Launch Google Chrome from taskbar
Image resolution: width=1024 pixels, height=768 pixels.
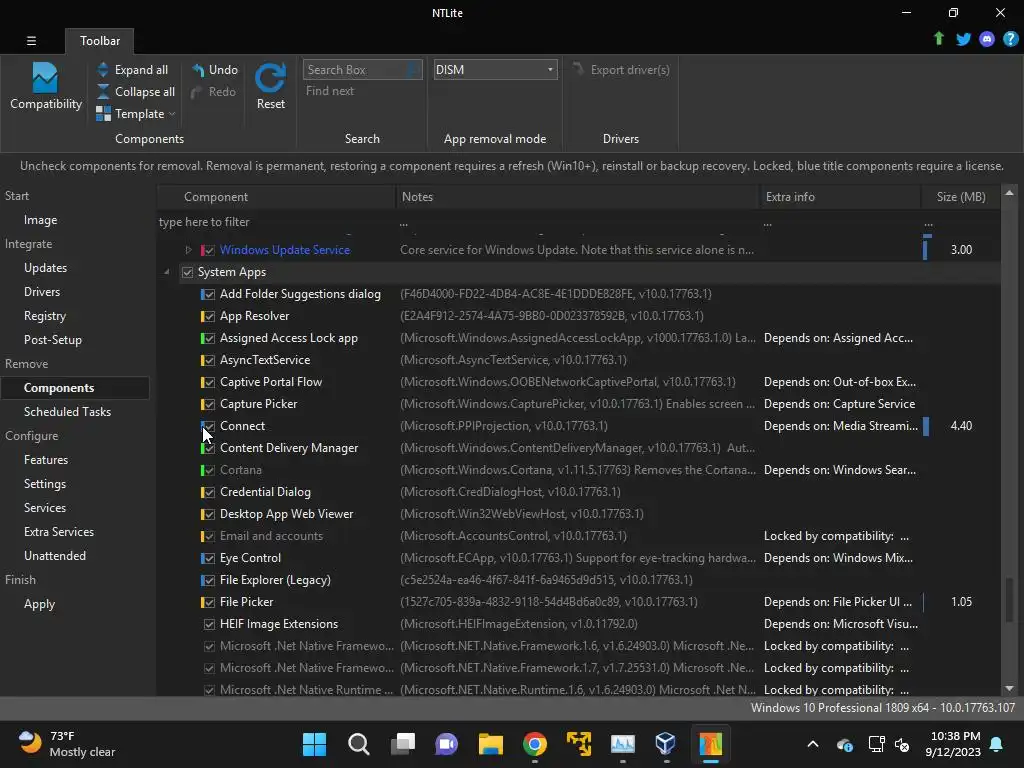pos(534,744)
